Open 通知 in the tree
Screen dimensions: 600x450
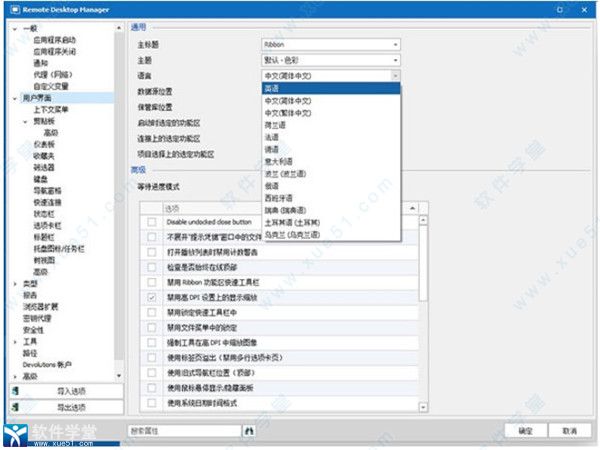(x=41, y=63)
